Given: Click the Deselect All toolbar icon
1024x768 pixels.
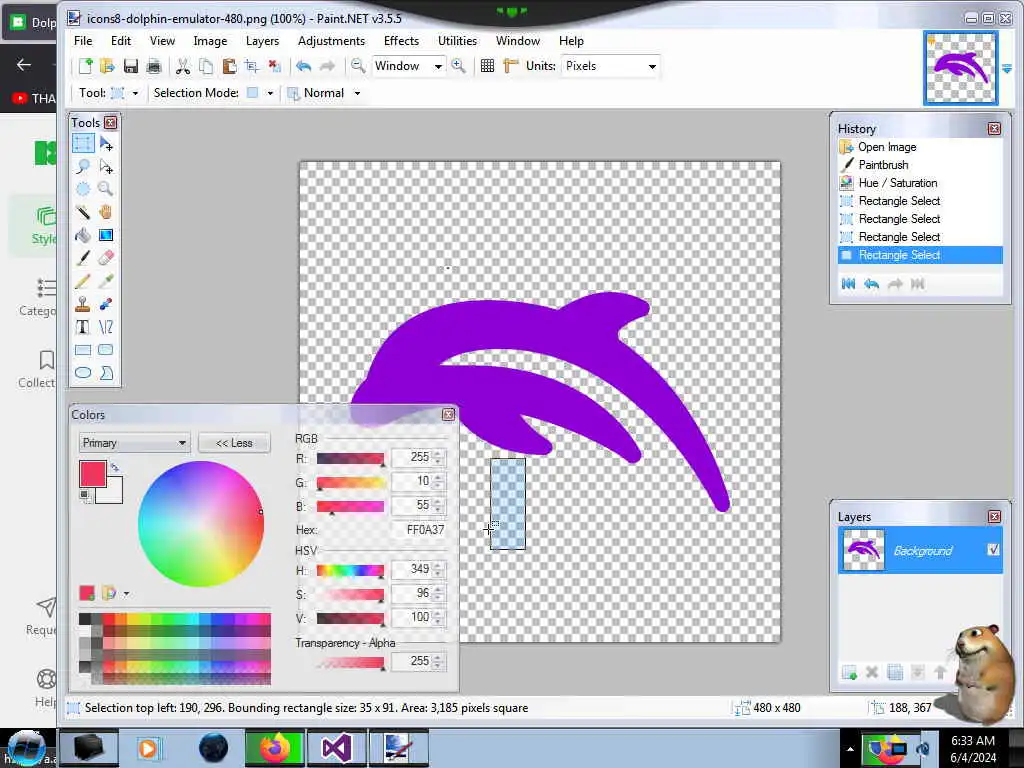Looking at the screenshot, I should tap(274, 66).
